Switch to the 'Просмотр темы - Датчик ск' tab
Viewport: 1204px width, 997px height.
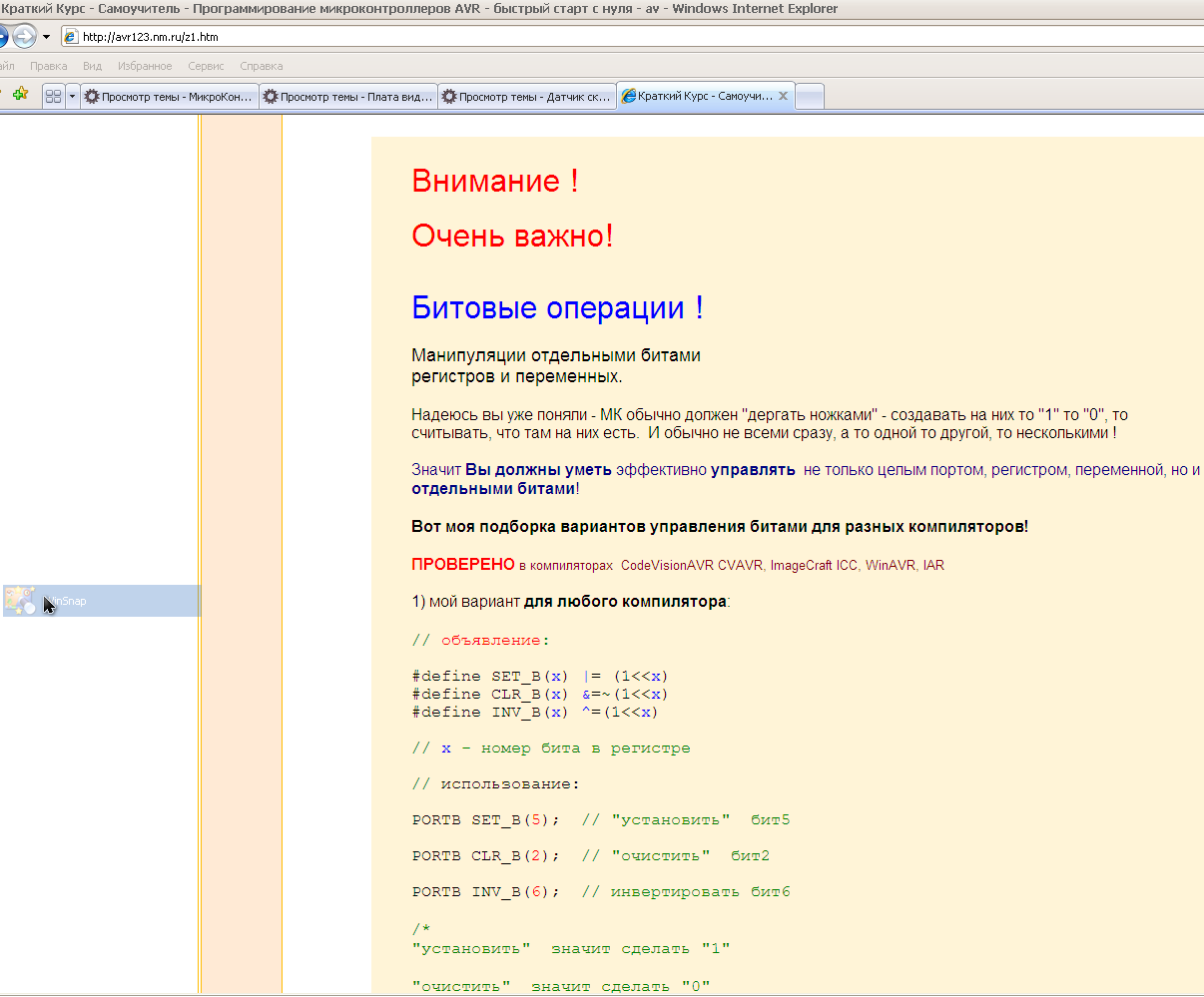coord(526,97)
